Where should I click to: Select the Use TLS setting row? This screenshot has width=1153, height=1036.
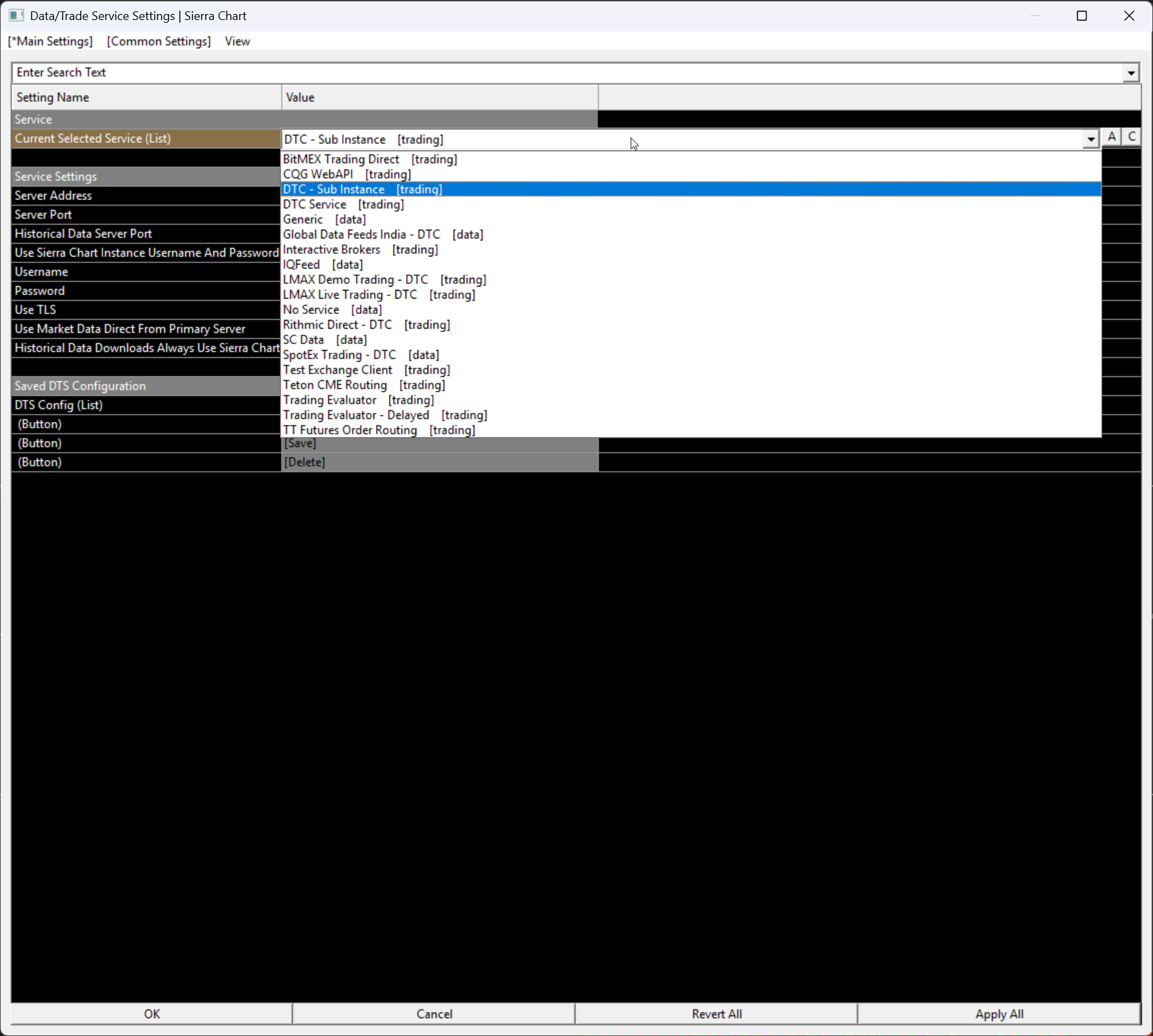pos(146,310)
